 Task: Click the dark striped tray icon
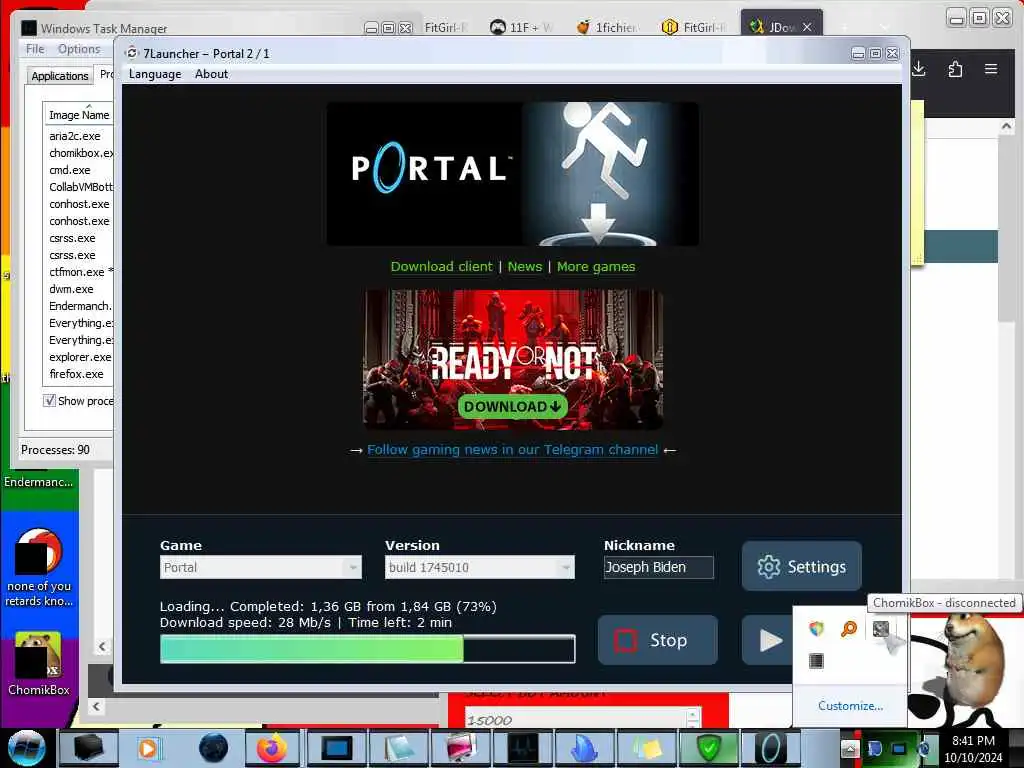pyautogui.click(x=816, y=661)
